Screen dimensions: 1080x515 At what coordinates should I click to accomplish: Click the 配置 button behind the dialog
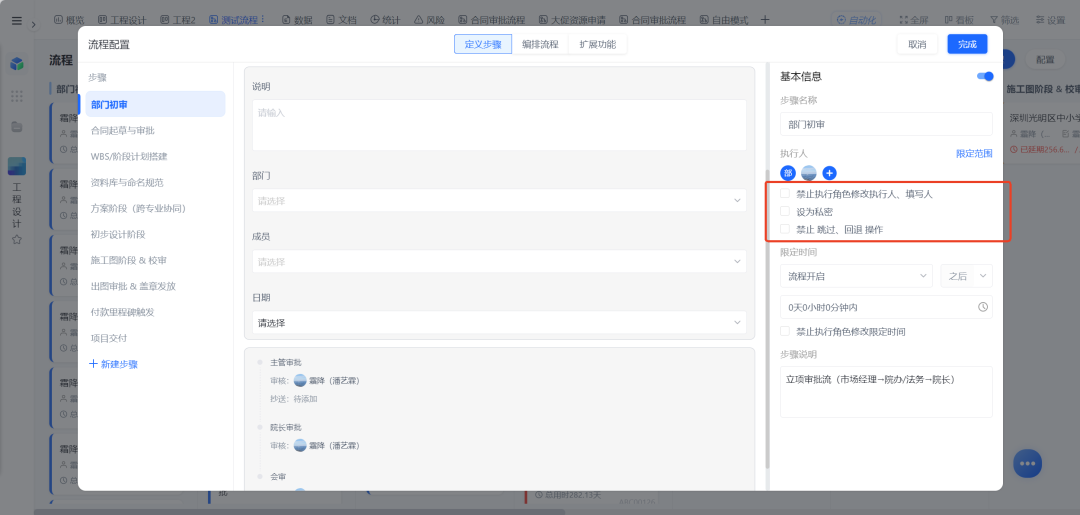(1045, 60)
